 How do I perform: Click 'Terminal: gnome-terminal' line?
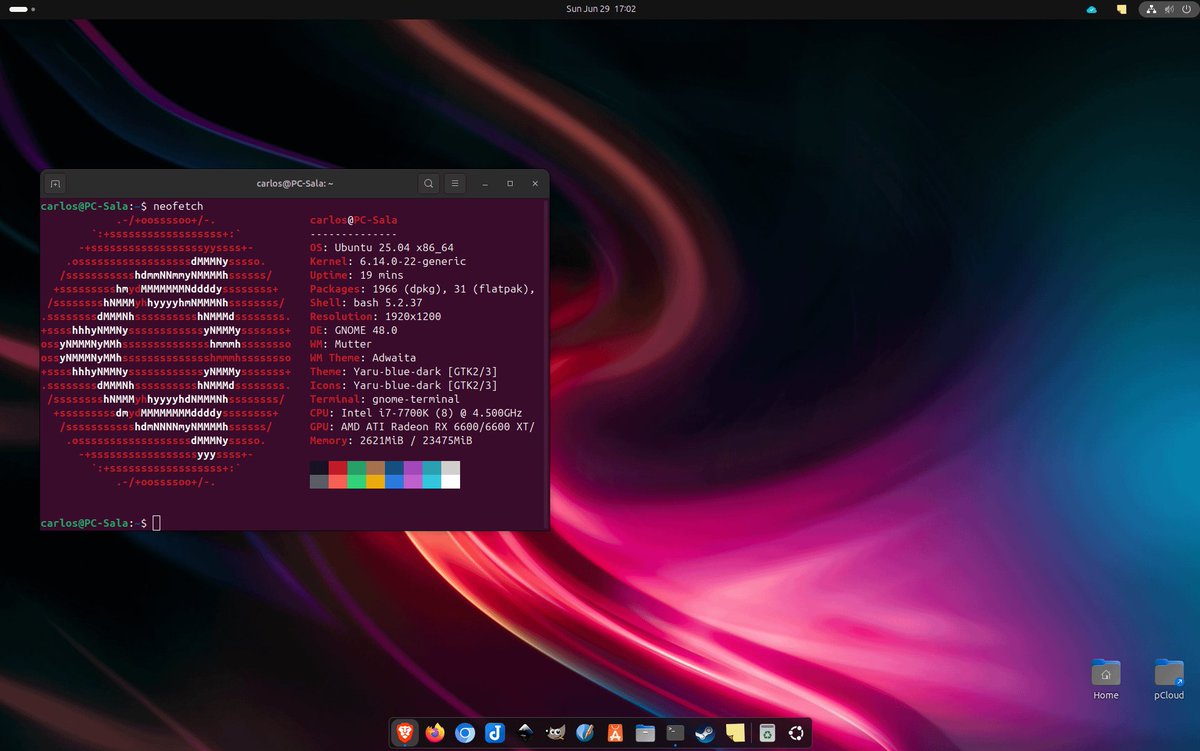(x=385, y=399)
